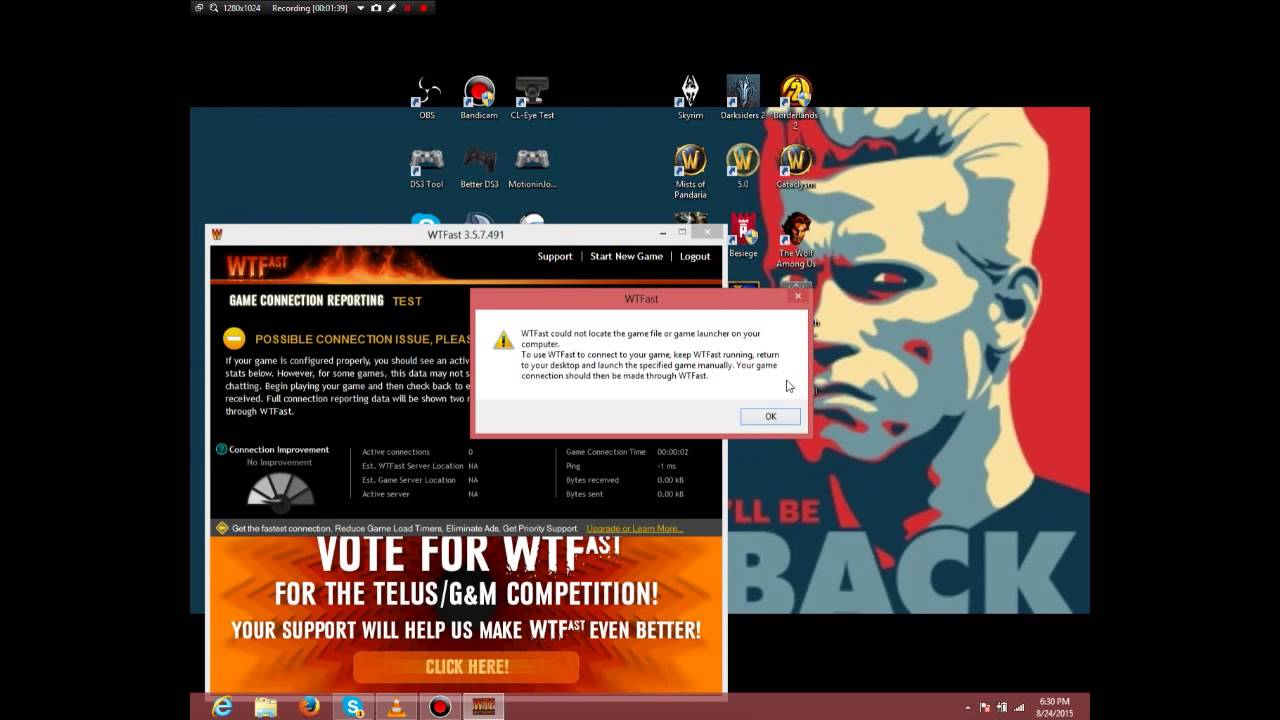This screenshot has width=1280, height=720.
Task: Close the WTFast error dialog
Action: pyautogui.click(x=797, y=296)
